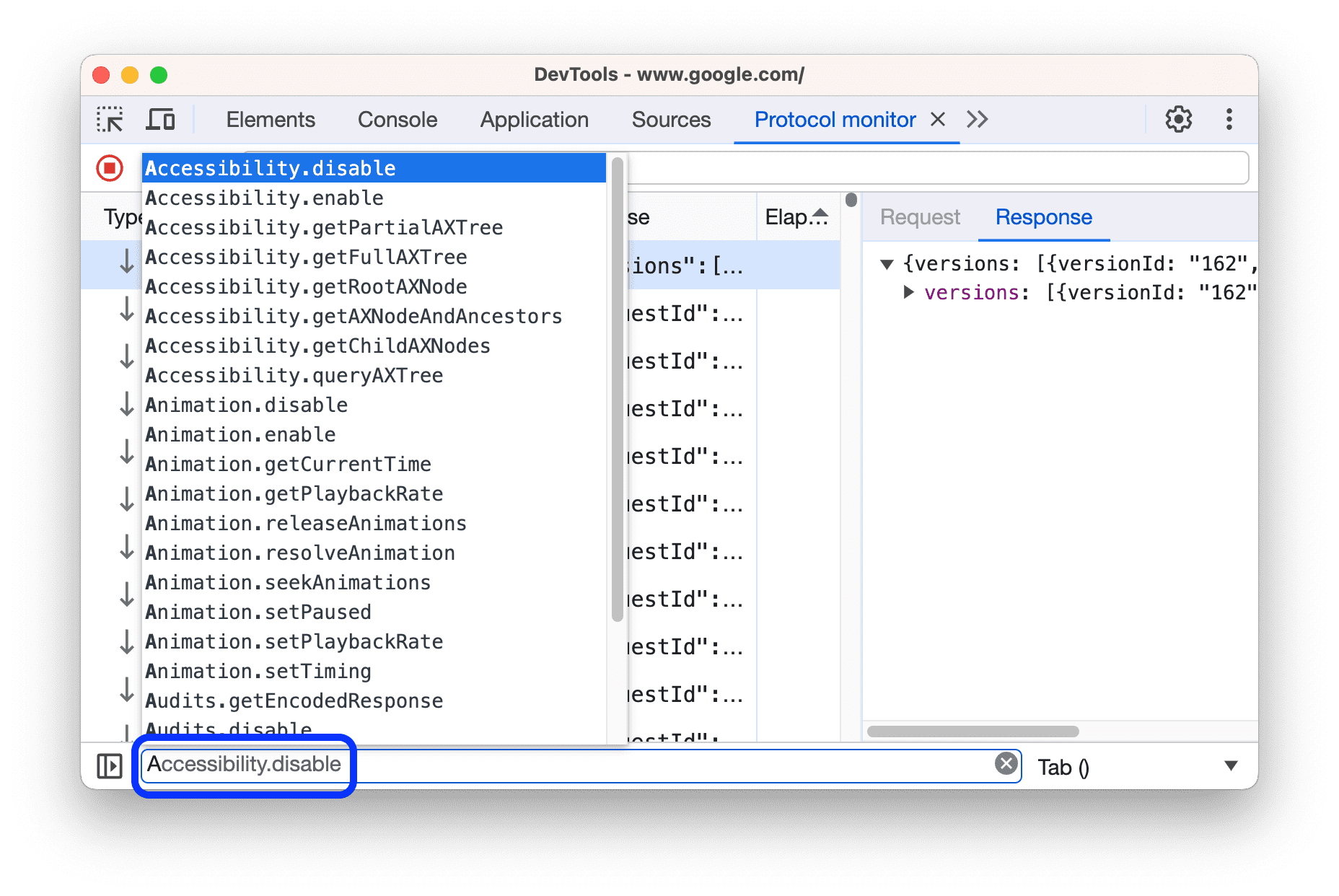Collapse the {versions: object in Response view
The height and width of the screenshot is (896, 1339).
point(887,263)
